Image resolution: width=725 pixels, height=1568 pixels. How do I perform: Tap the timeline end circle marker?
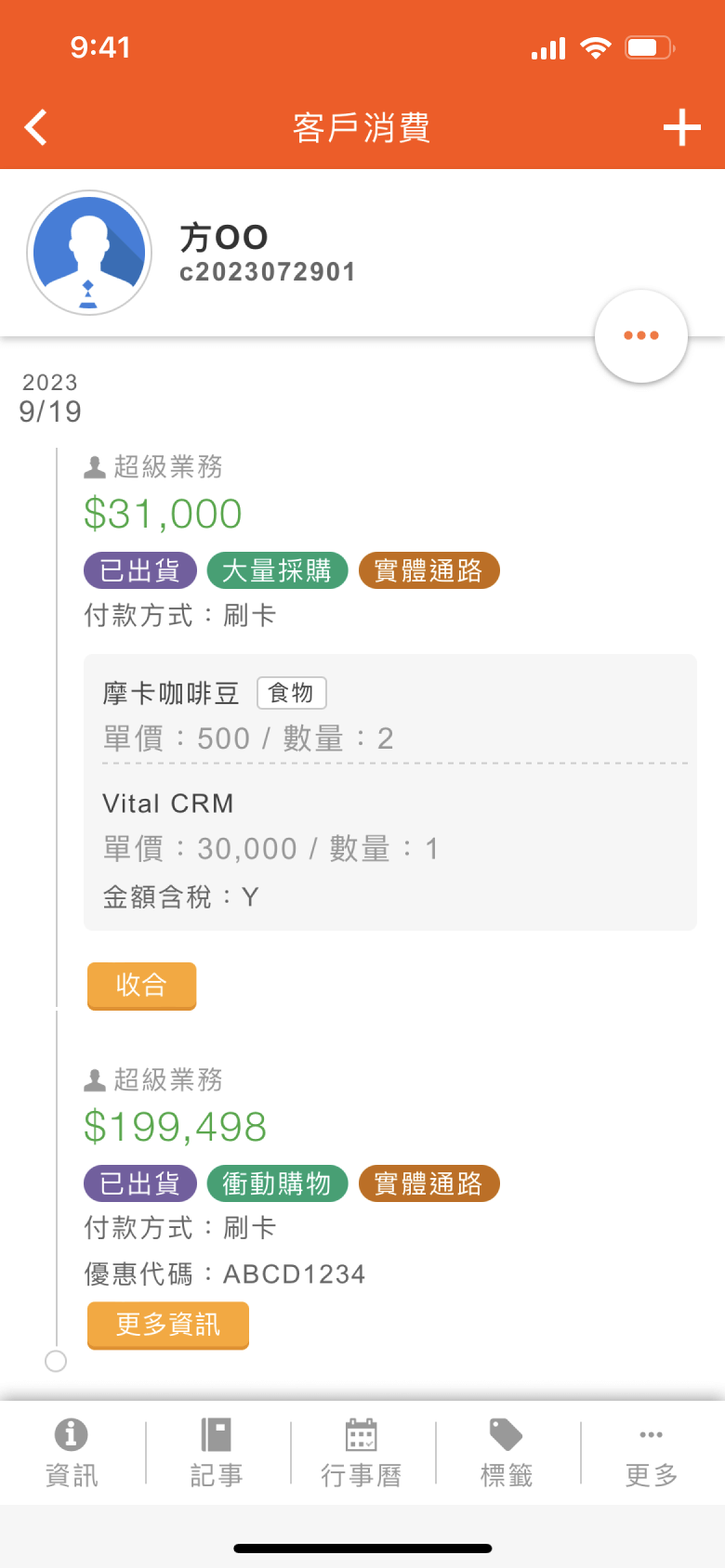(x=56, y=1361)
